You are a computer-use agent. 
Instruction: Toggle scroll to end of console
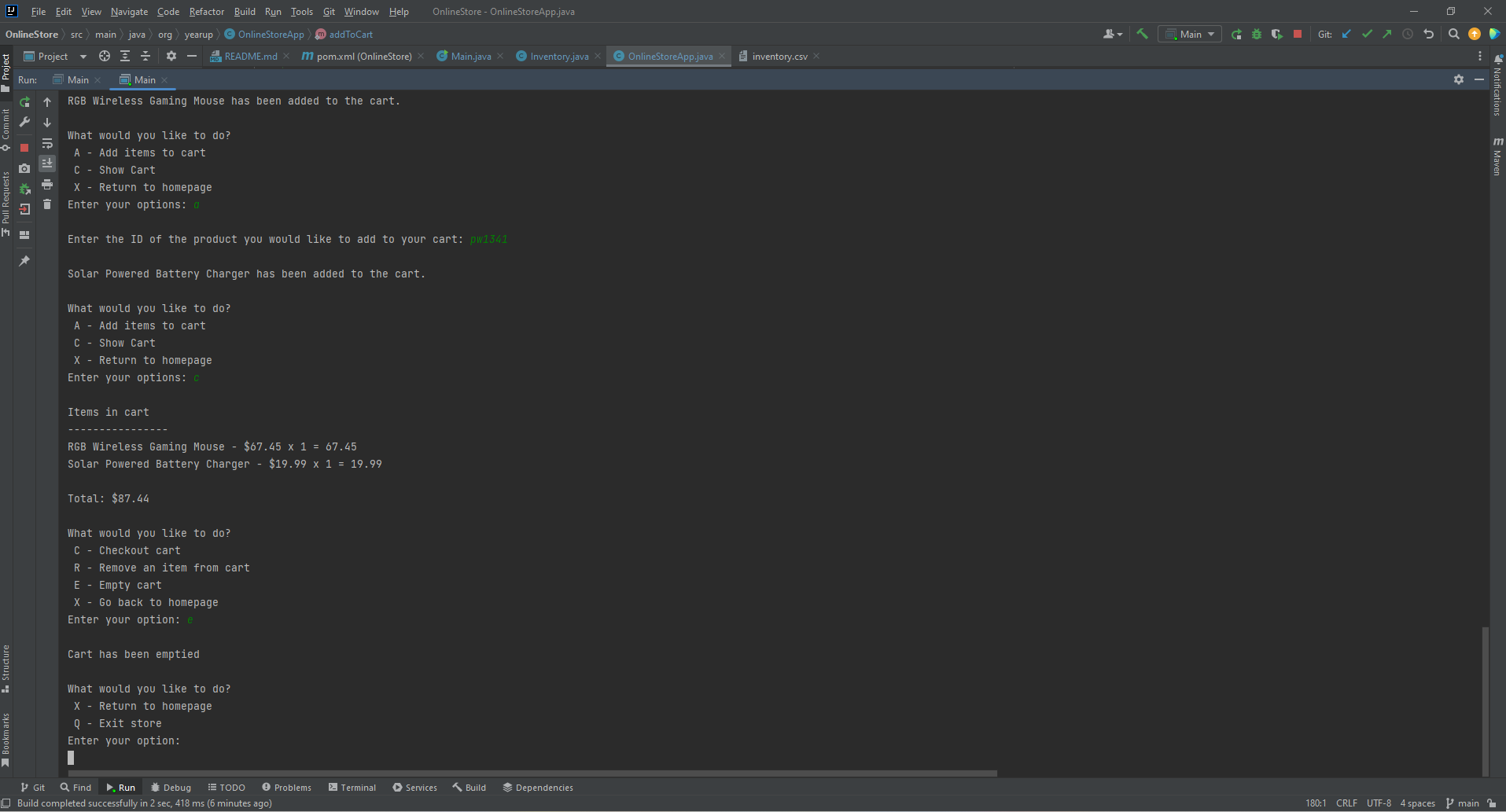coord(47,164)
